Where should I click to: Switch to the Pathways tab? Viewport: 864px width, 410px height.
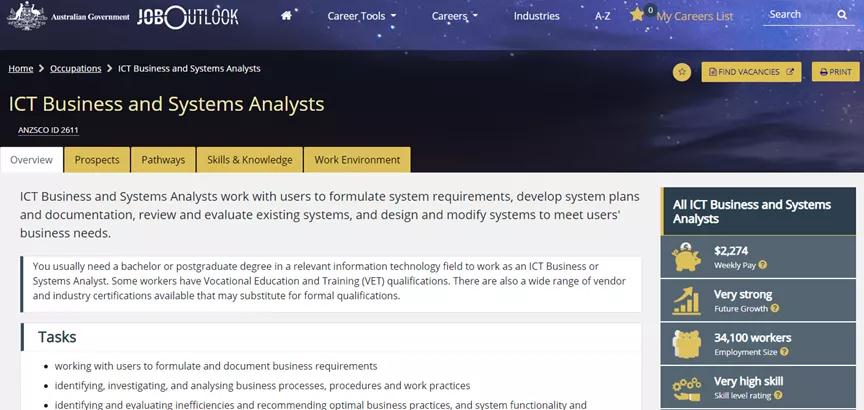pyautogui.click(x=163, y=160)
